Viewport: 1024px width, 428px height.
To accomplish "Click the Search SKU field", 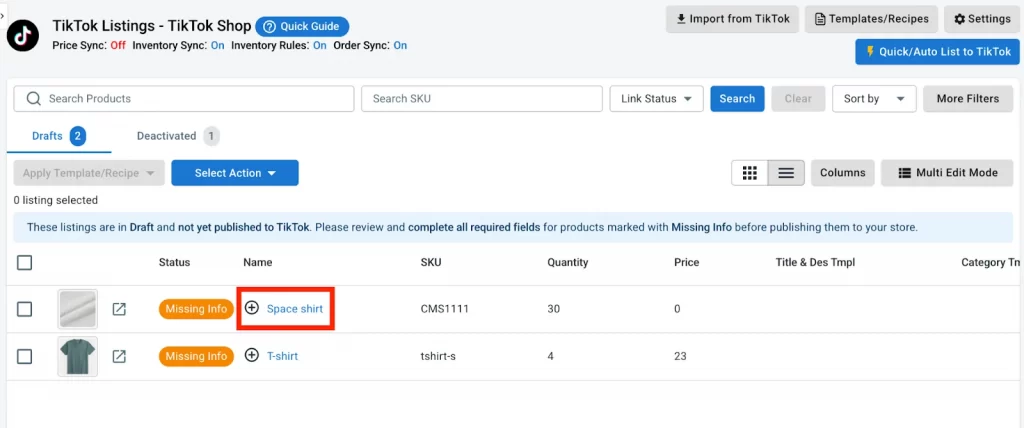I will pos(482,99).
